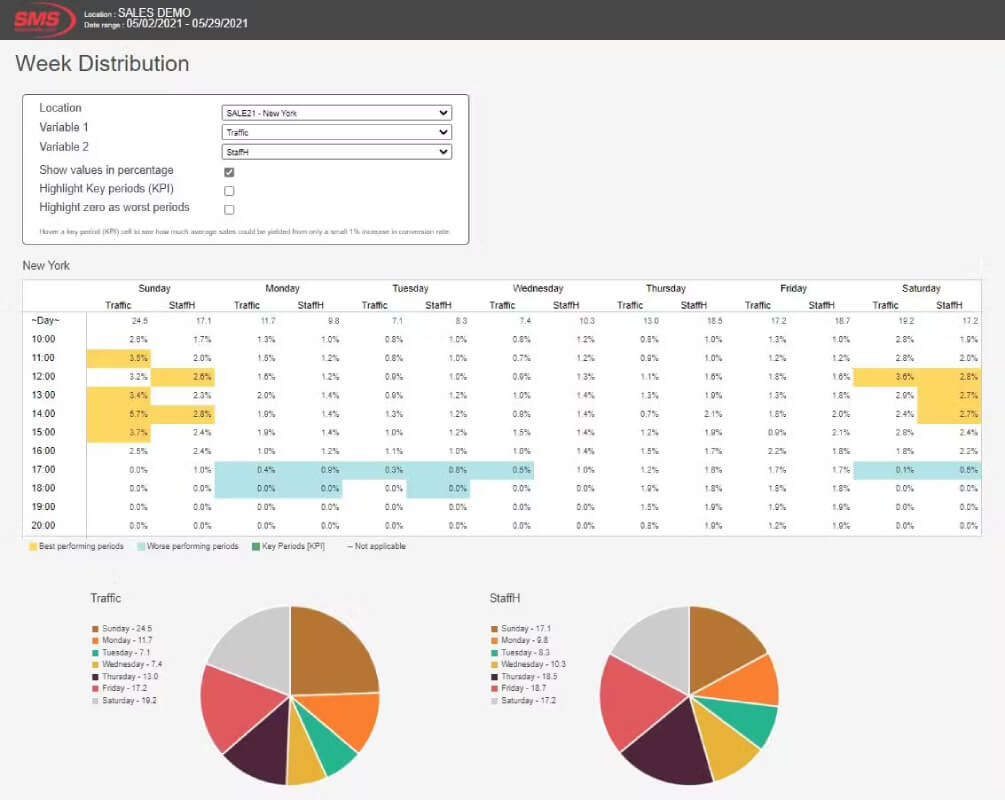Enable Highlight zero as worst periods
The width and height of the screenshot is (1005, 800).
229,210
